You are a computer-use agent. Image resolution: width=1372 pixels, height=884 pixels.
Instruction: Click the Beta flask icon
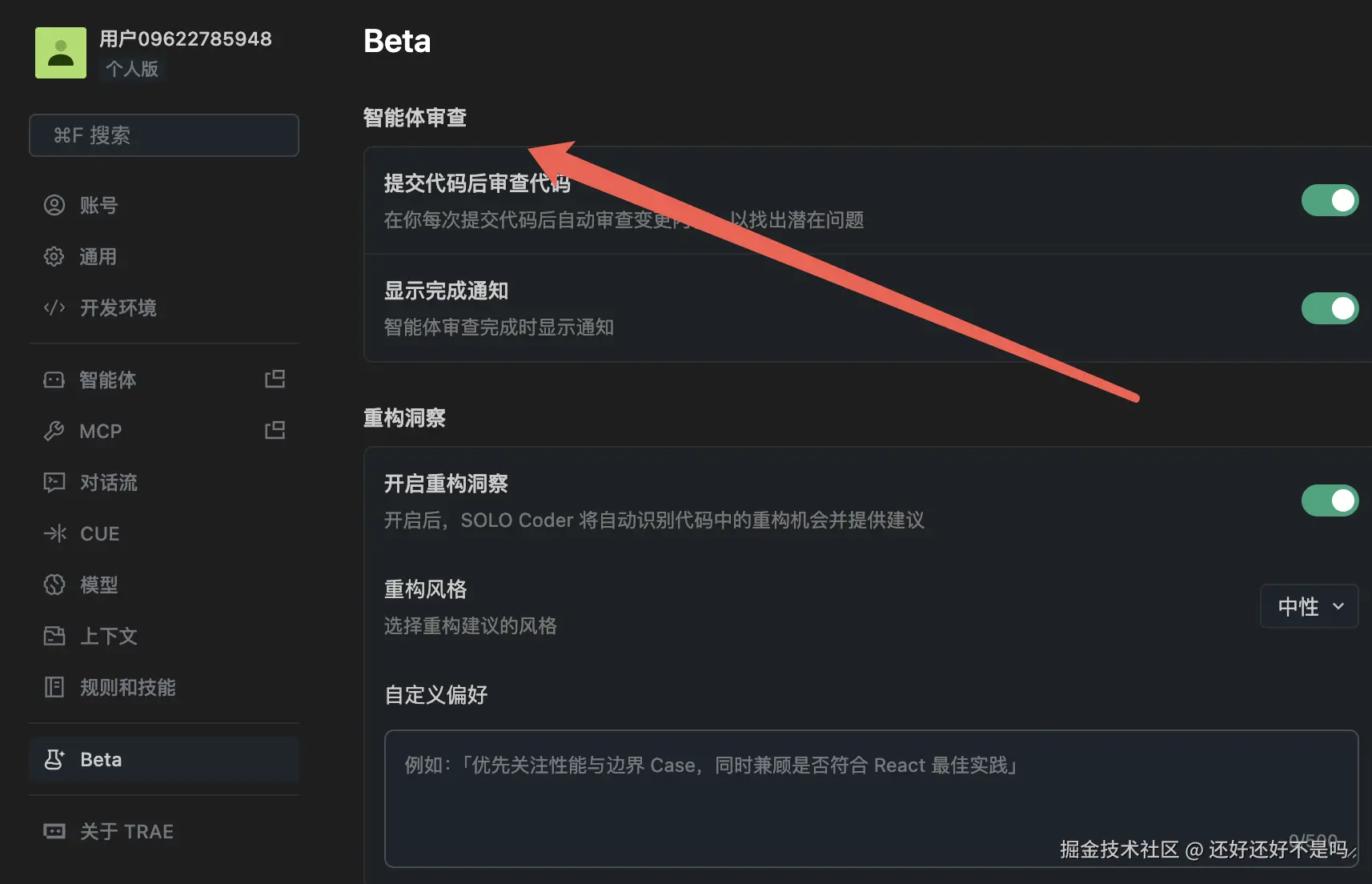pos(54,760)
